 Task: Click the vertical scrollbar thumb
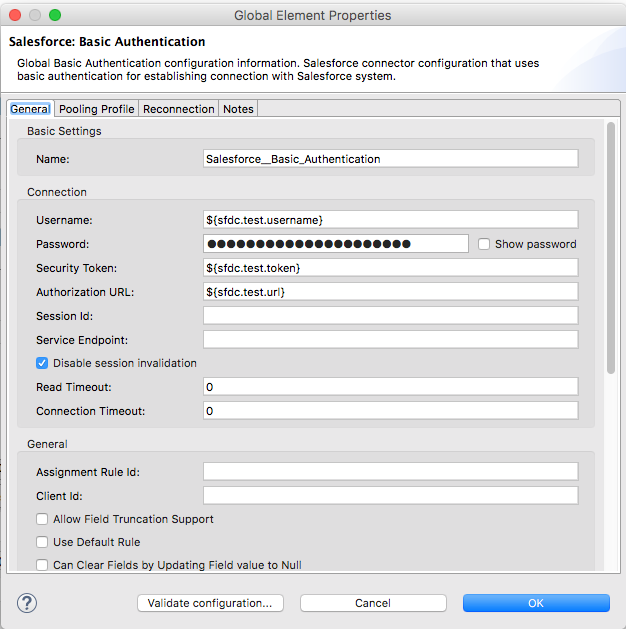[x=611, y=248]
